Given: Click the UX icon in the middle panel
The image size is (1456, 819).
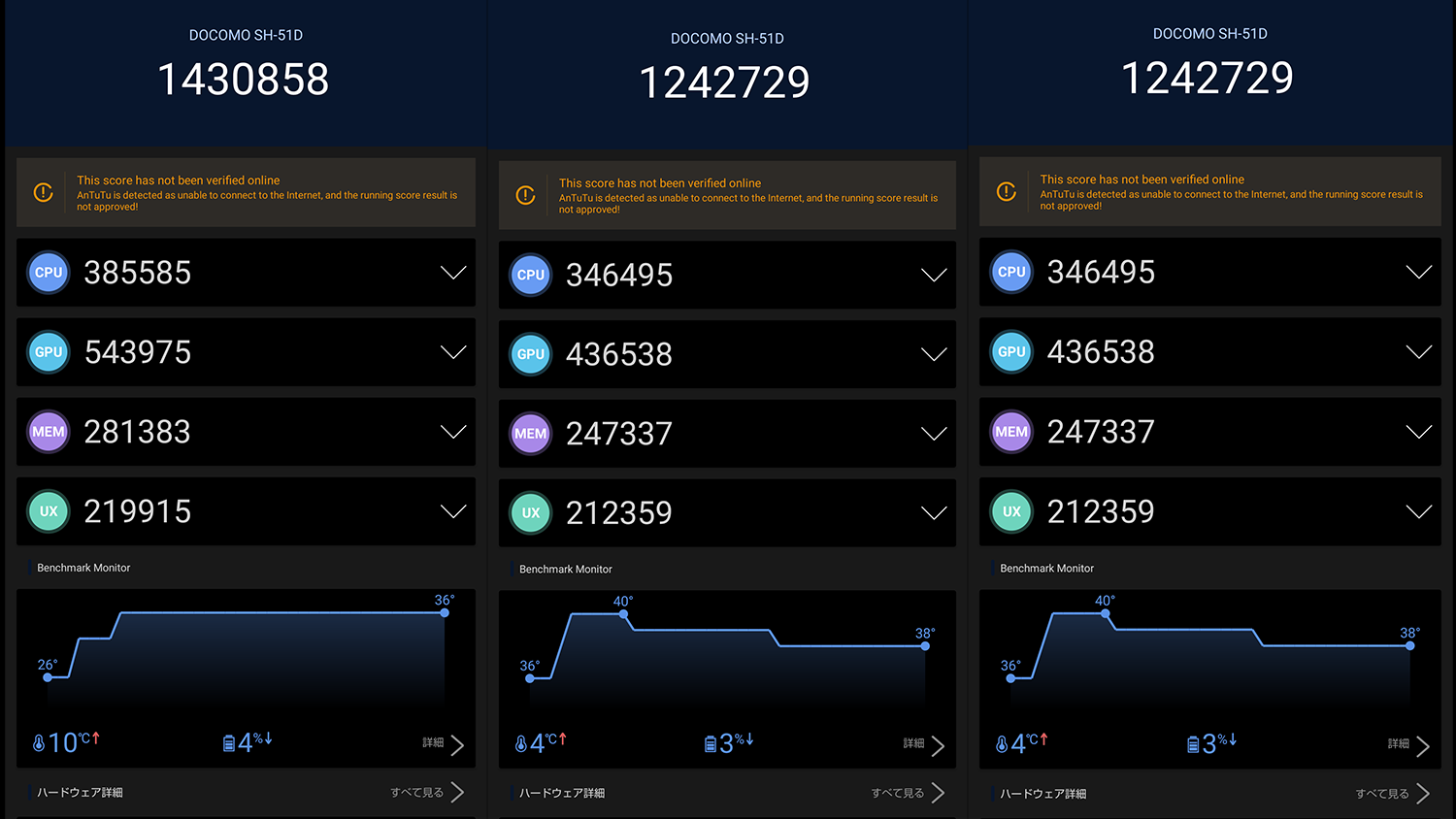Looking at the screenshot, I should (x=530, y=513).
